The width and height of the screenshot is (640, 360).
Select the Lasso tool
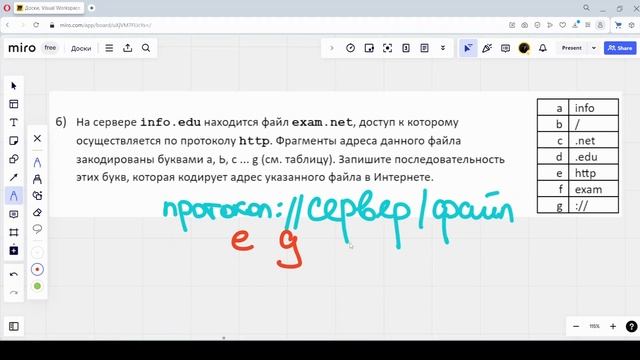37,229
